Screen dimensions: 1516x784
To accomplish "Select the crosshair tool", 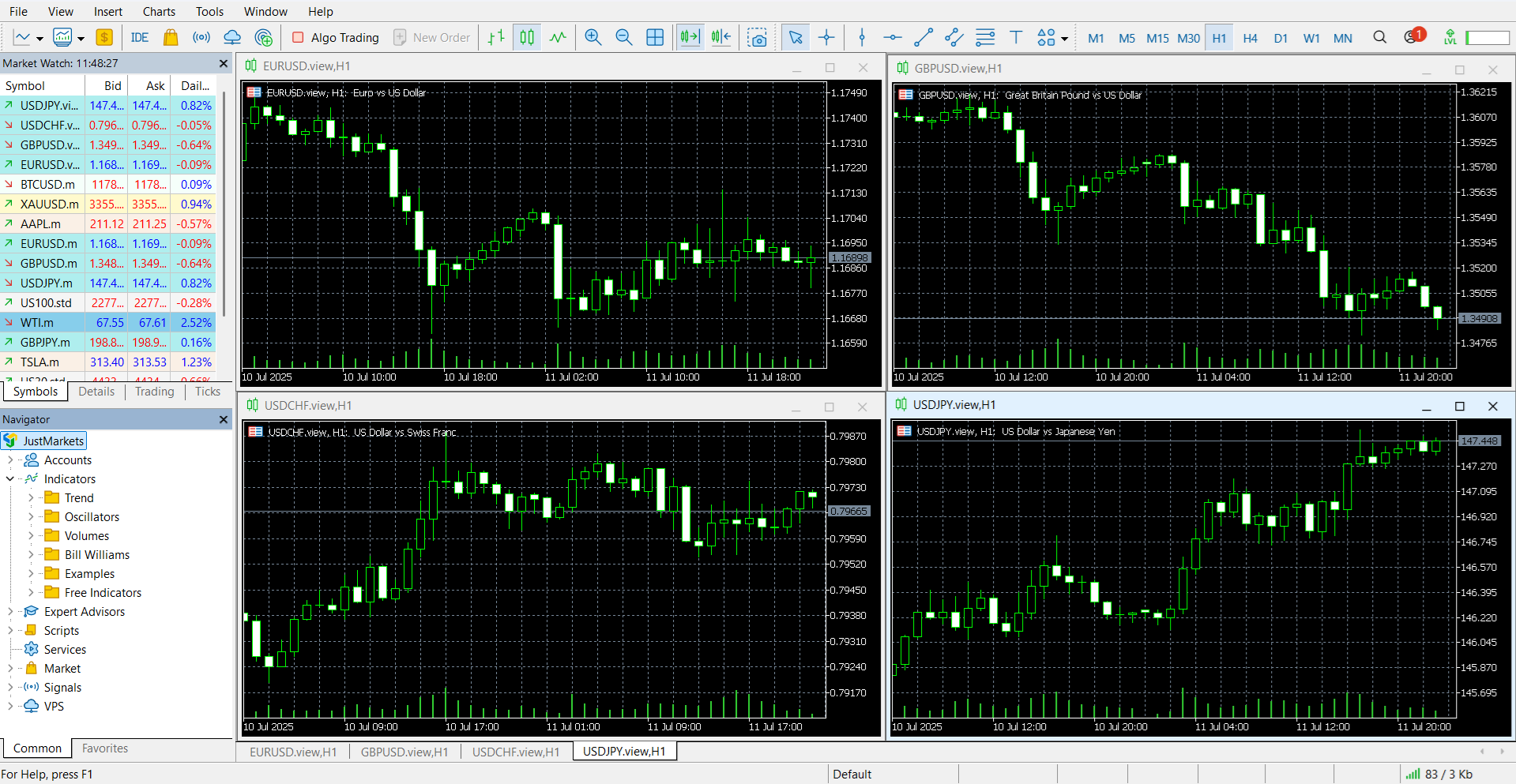I will tap(826, 37).
